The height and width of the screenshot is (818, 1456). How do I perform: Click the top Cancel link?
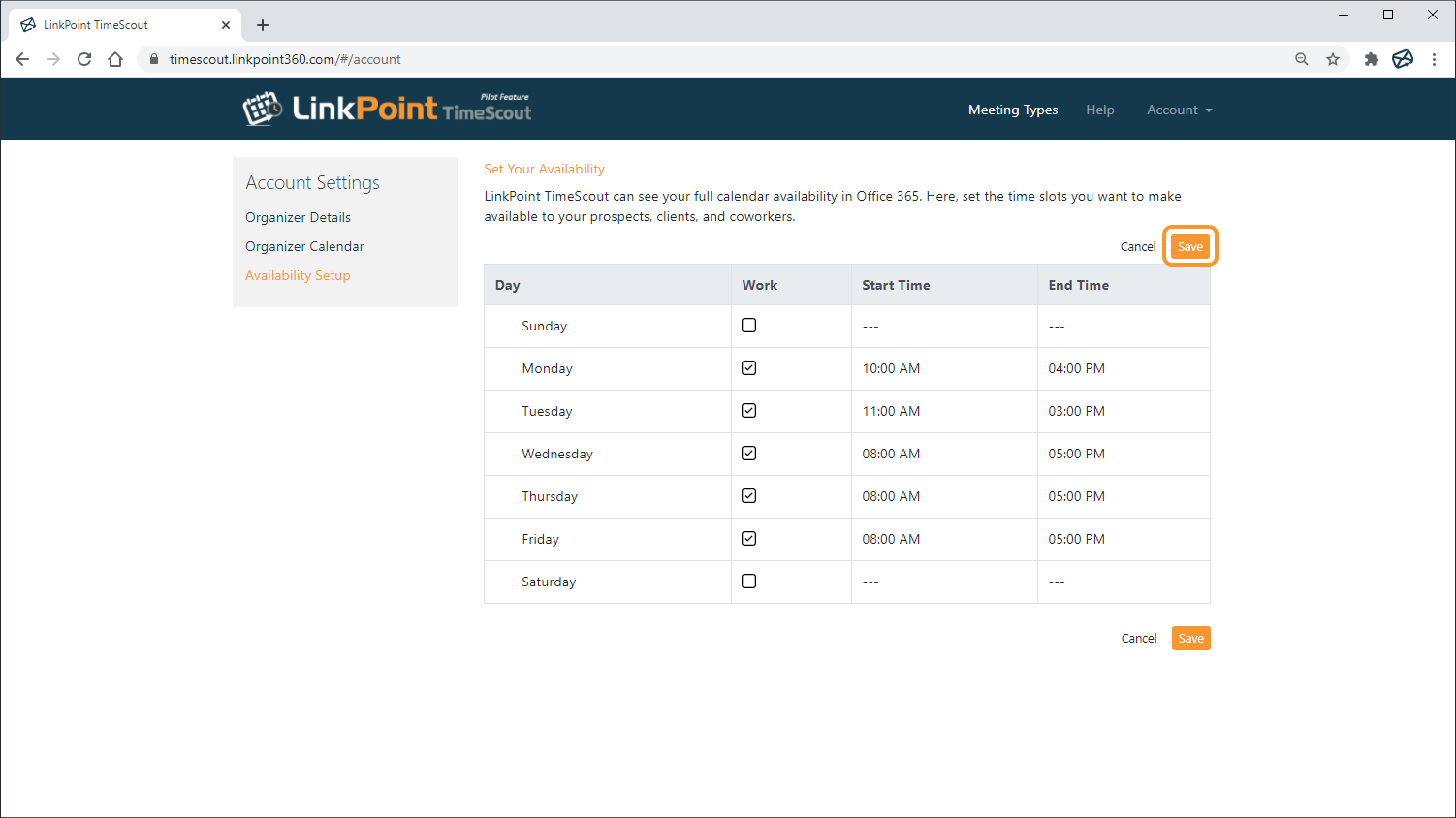point(1138,246)
